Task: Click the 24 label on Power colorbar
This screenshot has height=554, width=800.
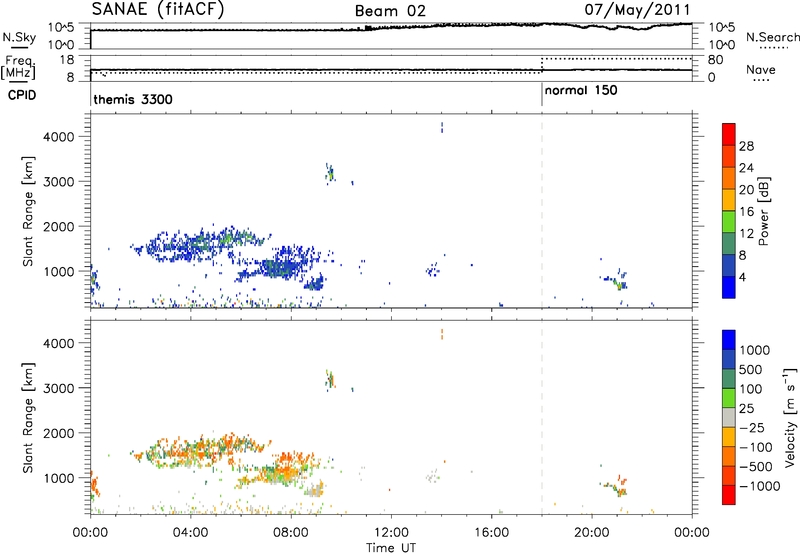Action: [746, 168]
